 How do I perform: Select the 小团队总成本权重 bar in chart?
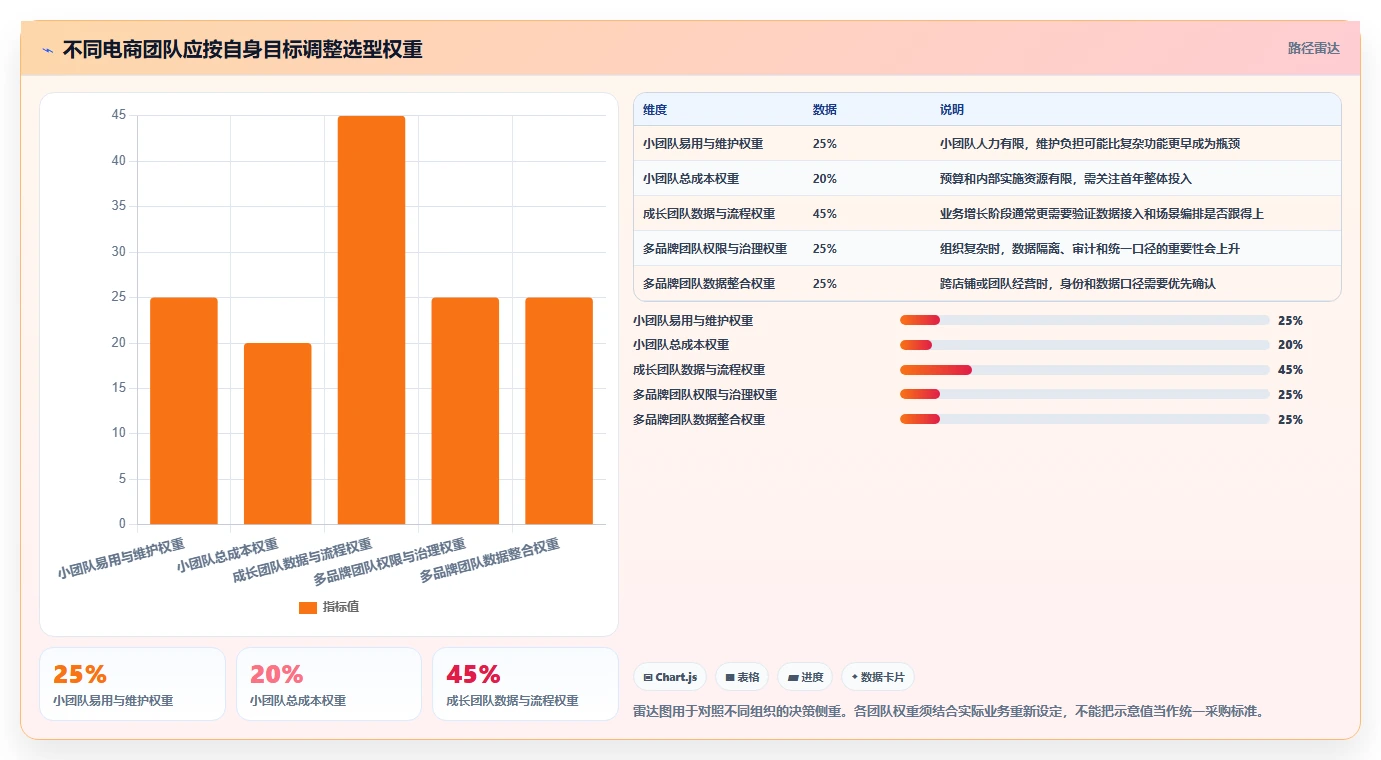point(278,433)
